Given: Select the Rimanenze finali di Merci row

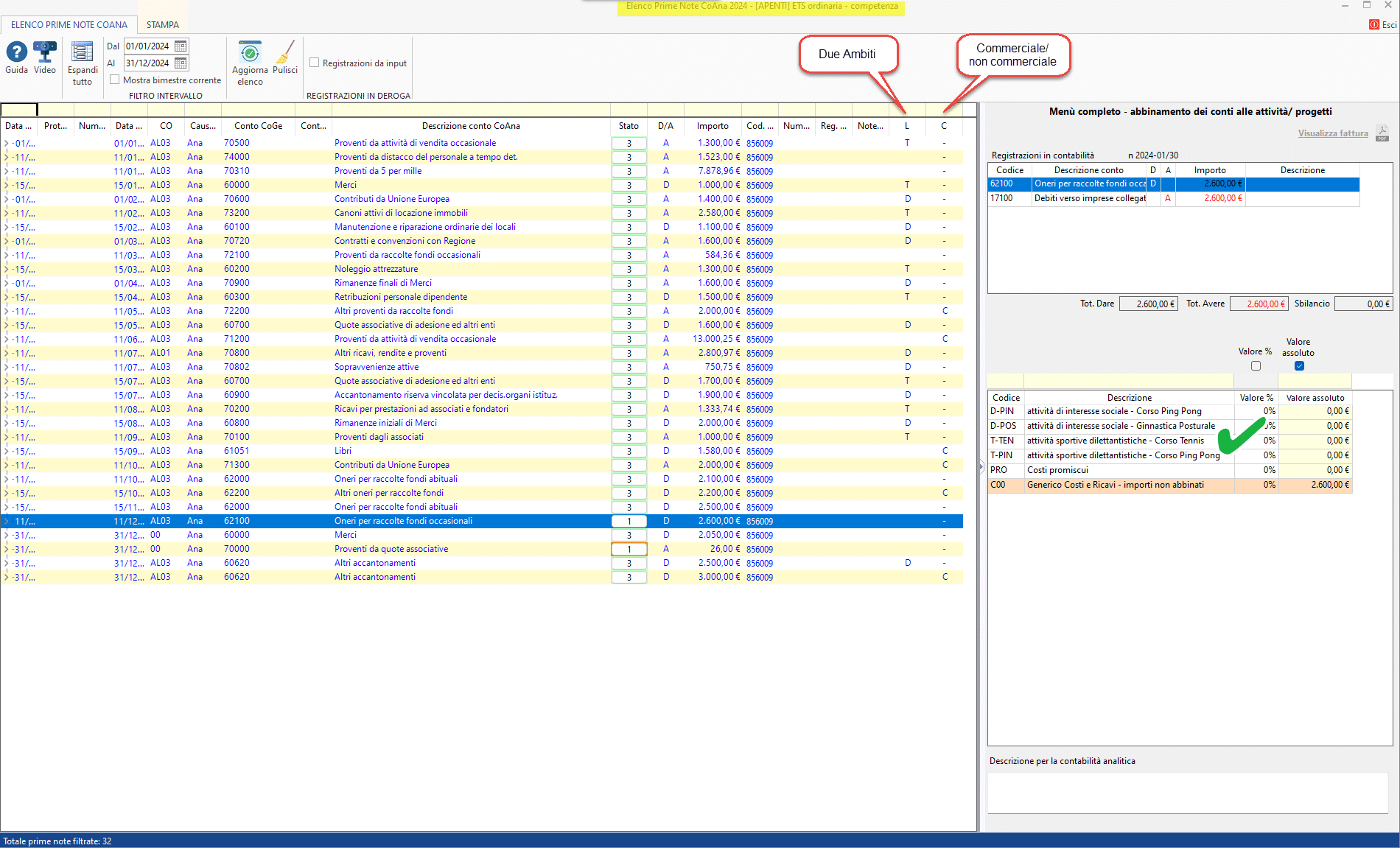Looking at the screenshot, I should [x=482, y=283].
